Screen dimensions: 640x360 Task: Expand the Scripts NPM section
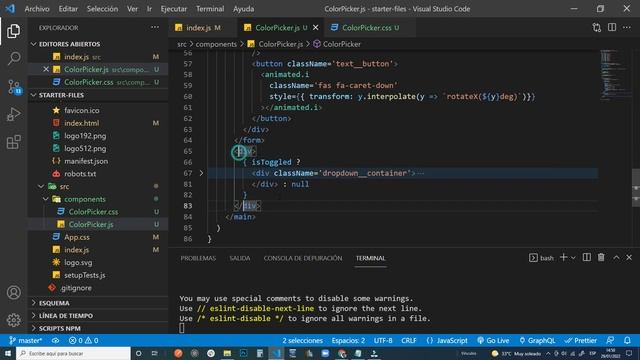click(x=98, y=328)
